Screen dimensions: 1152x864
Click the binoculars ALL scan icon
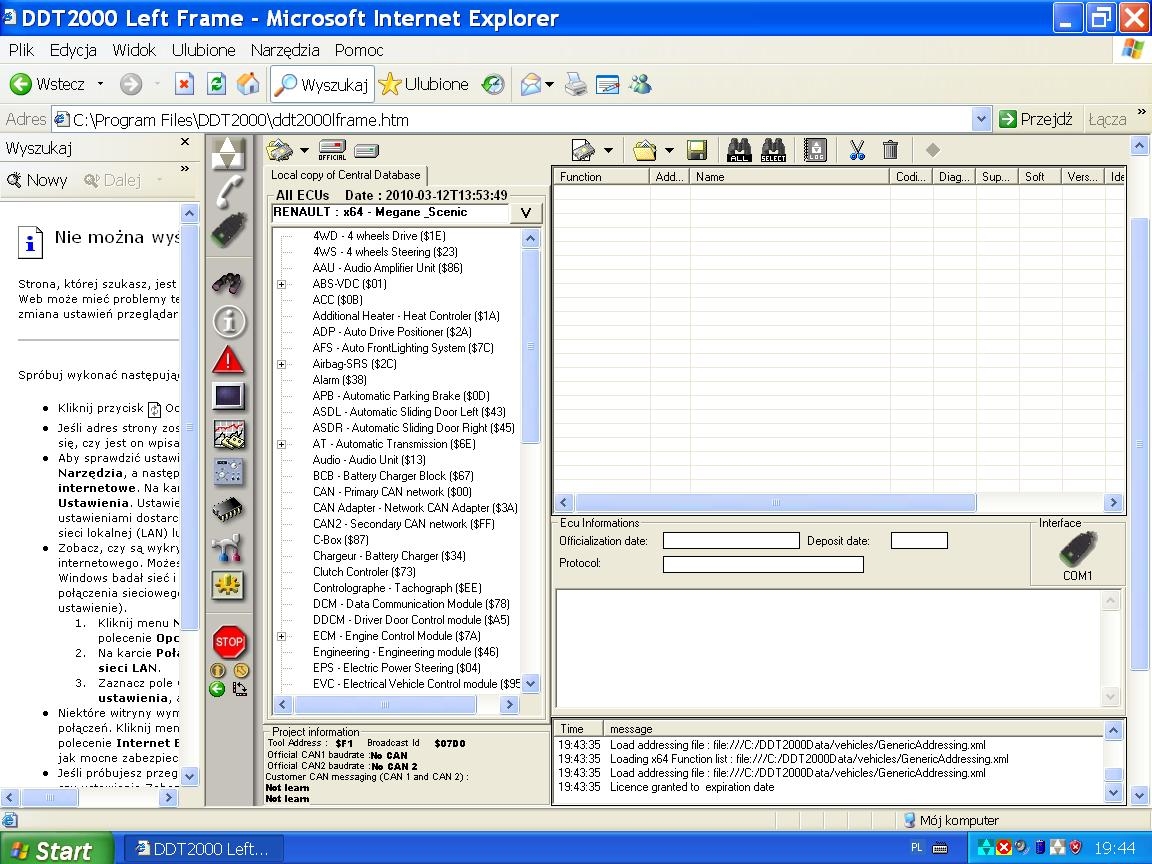[739, 150]
